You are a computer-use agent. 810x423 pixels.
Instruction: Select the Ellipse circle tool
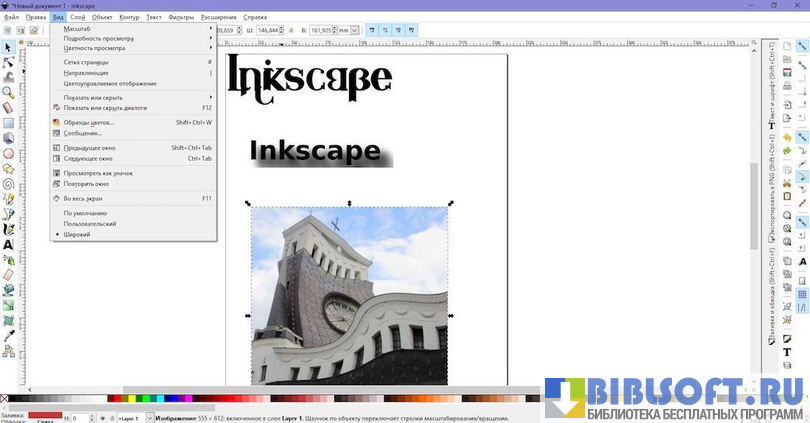[8, 153]
